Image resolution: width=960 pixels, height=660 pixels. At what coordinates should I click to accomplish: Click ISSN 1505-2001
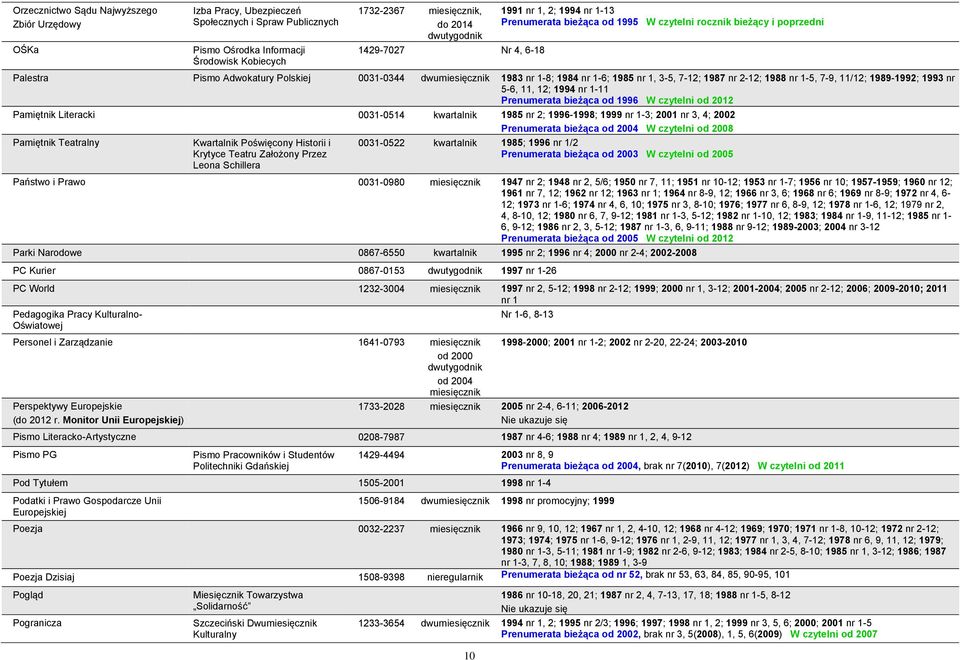coord(381,483)
